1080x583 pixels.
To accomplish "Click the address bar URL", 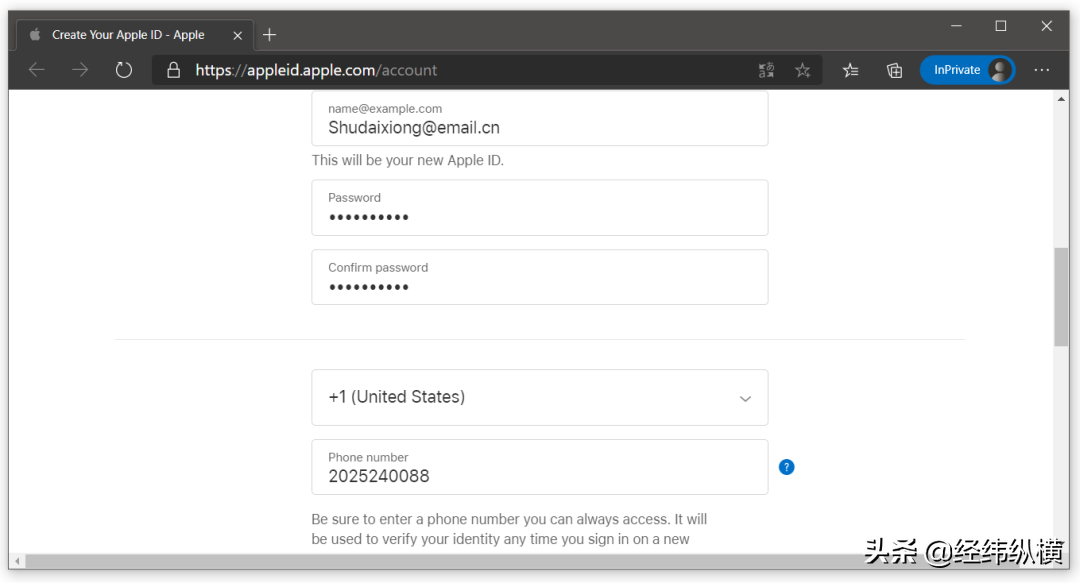I will [316, 70].
